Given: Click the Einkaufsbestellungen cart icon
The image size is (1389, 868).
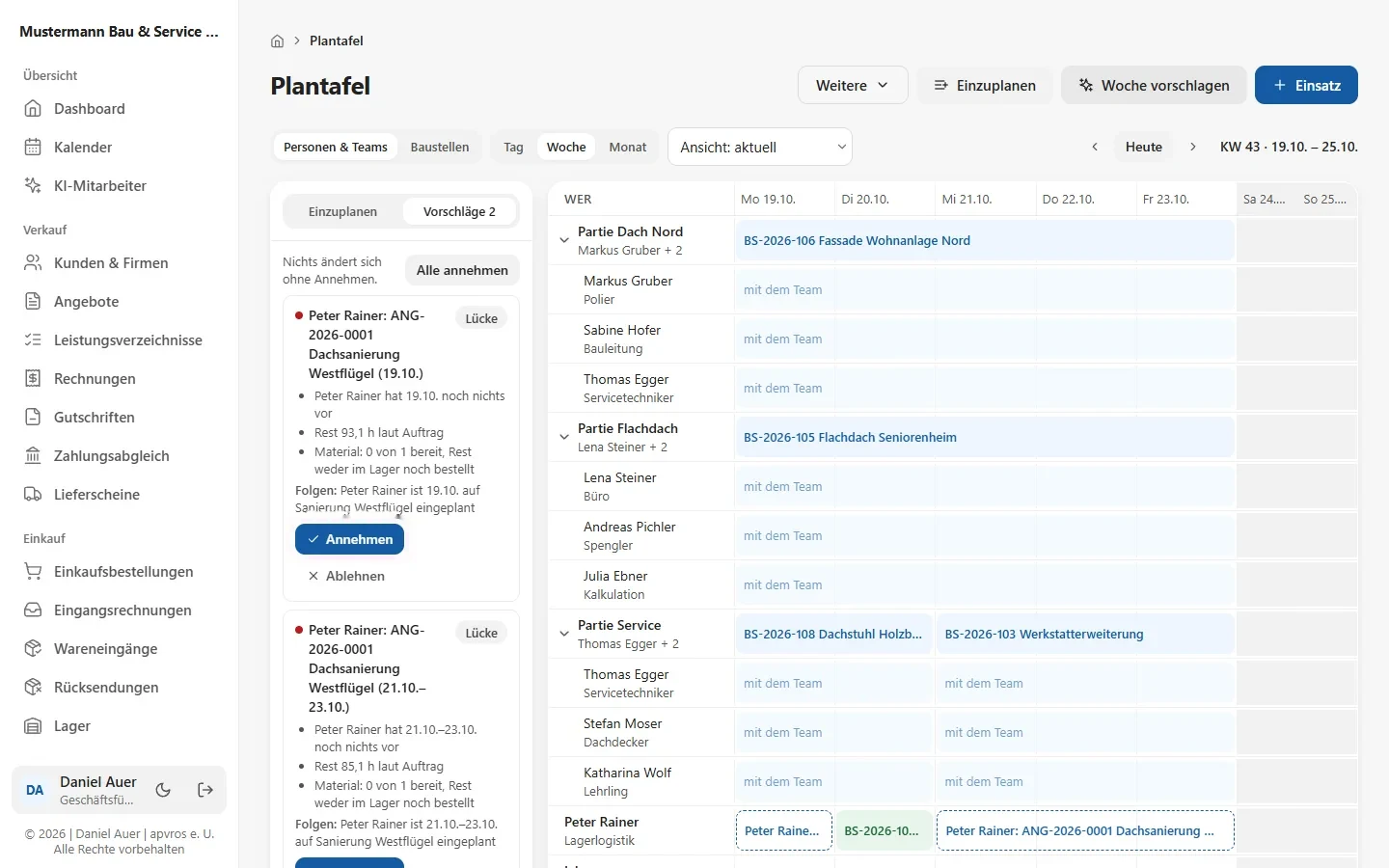Looking at the screenshot, I should click(33, 572).
